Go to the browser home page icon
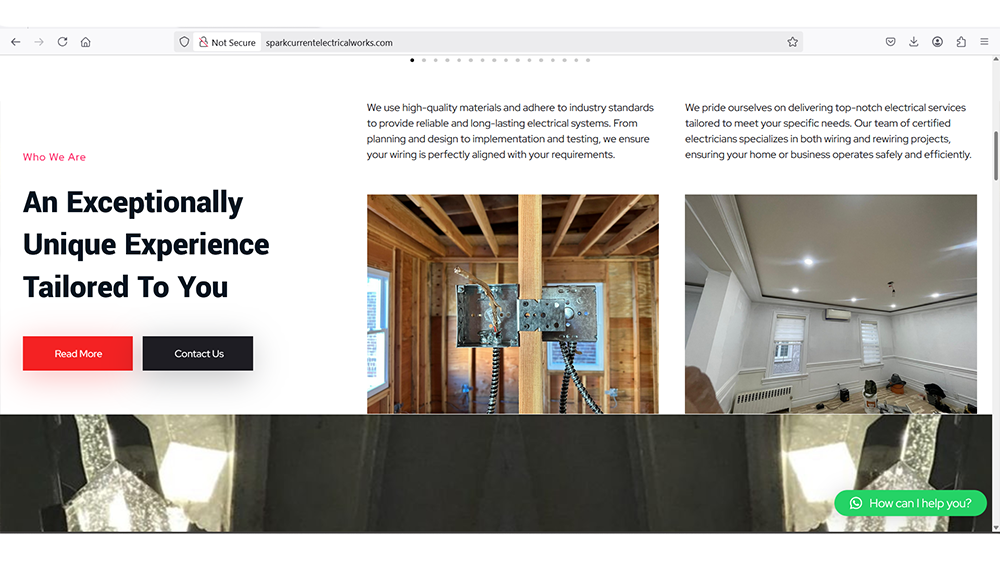The height and width of the screenshot is (563, 1000). tap(86, 42)
